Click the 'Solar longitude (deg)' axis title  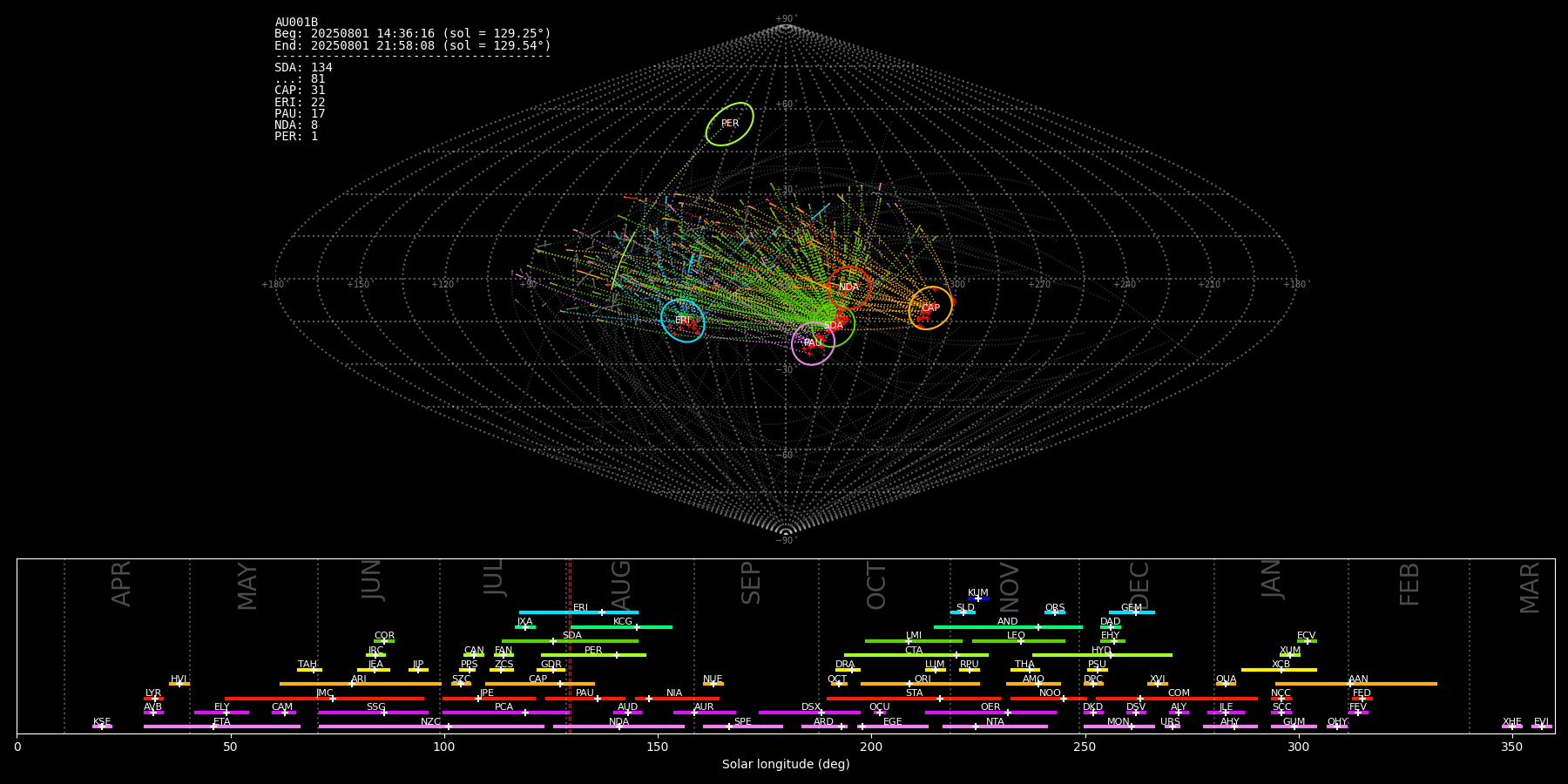click(786, 765)
